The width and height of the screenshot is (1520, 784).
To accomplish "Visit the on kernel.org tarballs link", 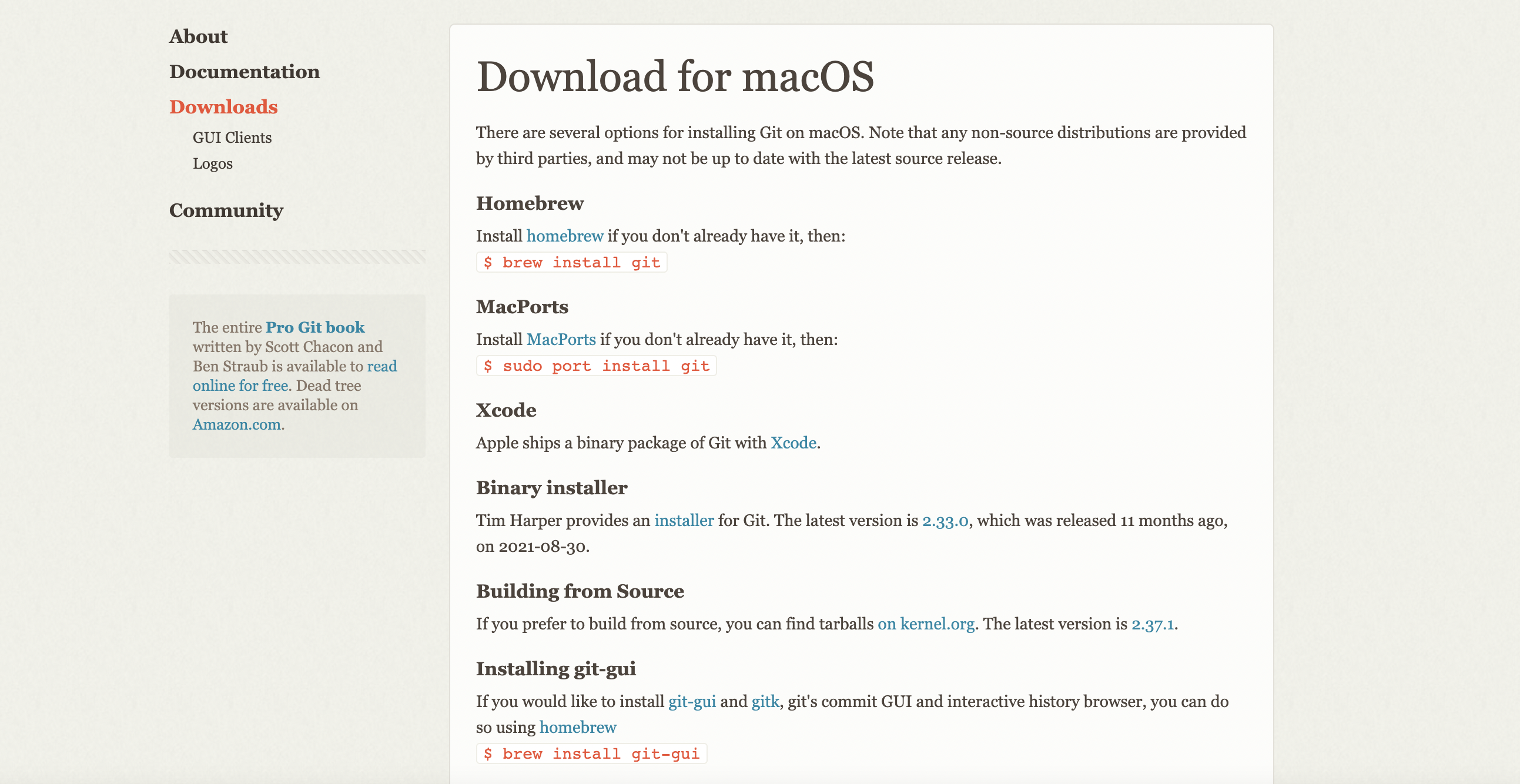I will point(926,624).
